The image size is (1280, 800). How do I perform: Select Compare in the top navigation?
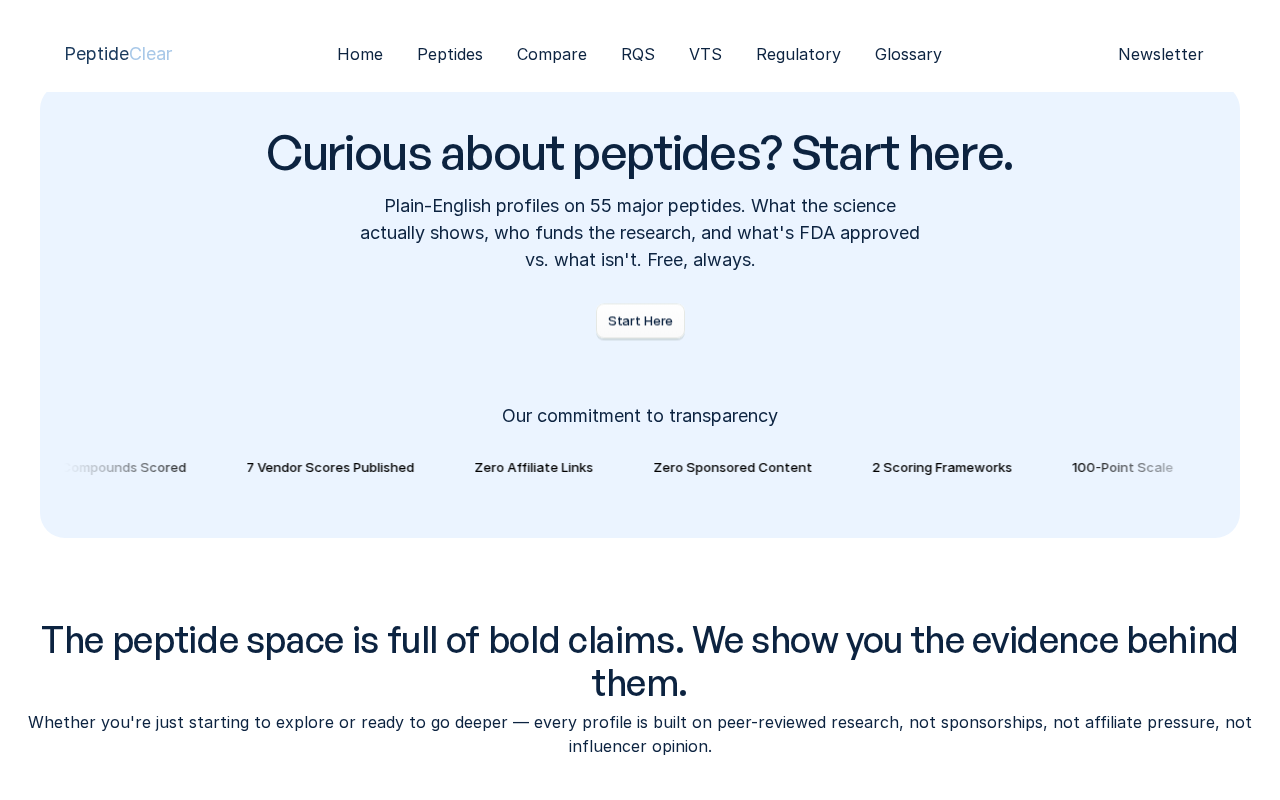(x=552, y=54)
